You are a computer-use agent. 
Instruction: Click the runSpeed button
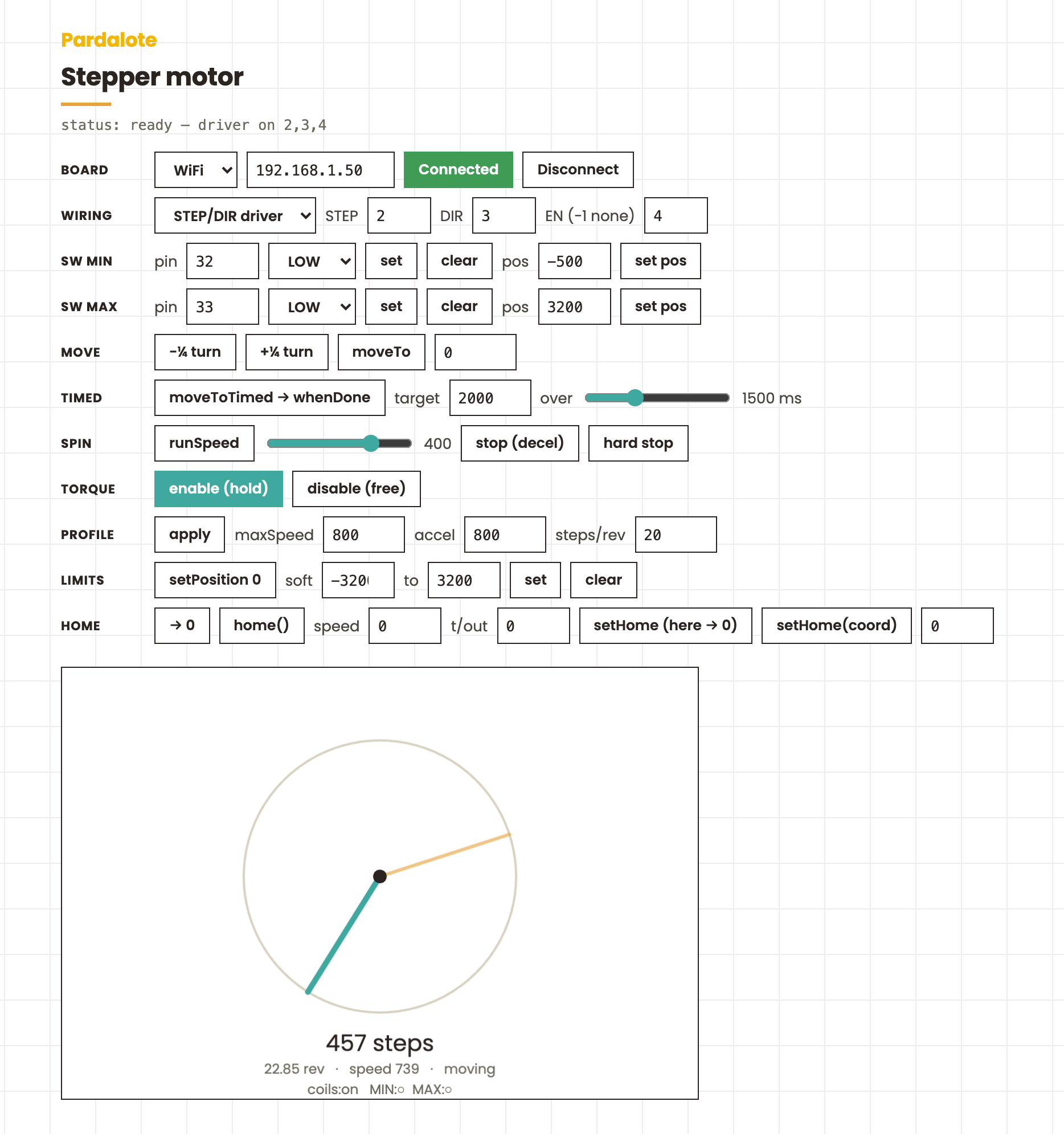pos(204,444)
